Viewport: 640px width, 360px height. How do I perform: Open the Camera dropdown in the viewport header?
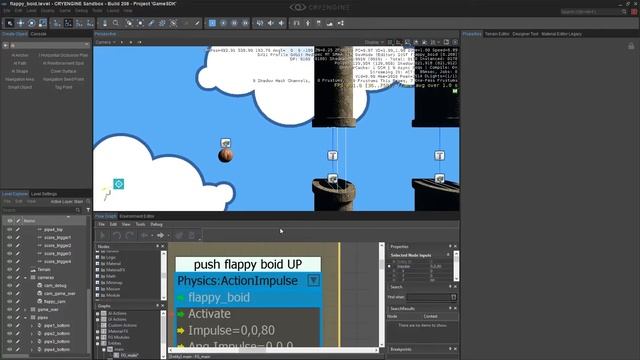tap(105, 42)
